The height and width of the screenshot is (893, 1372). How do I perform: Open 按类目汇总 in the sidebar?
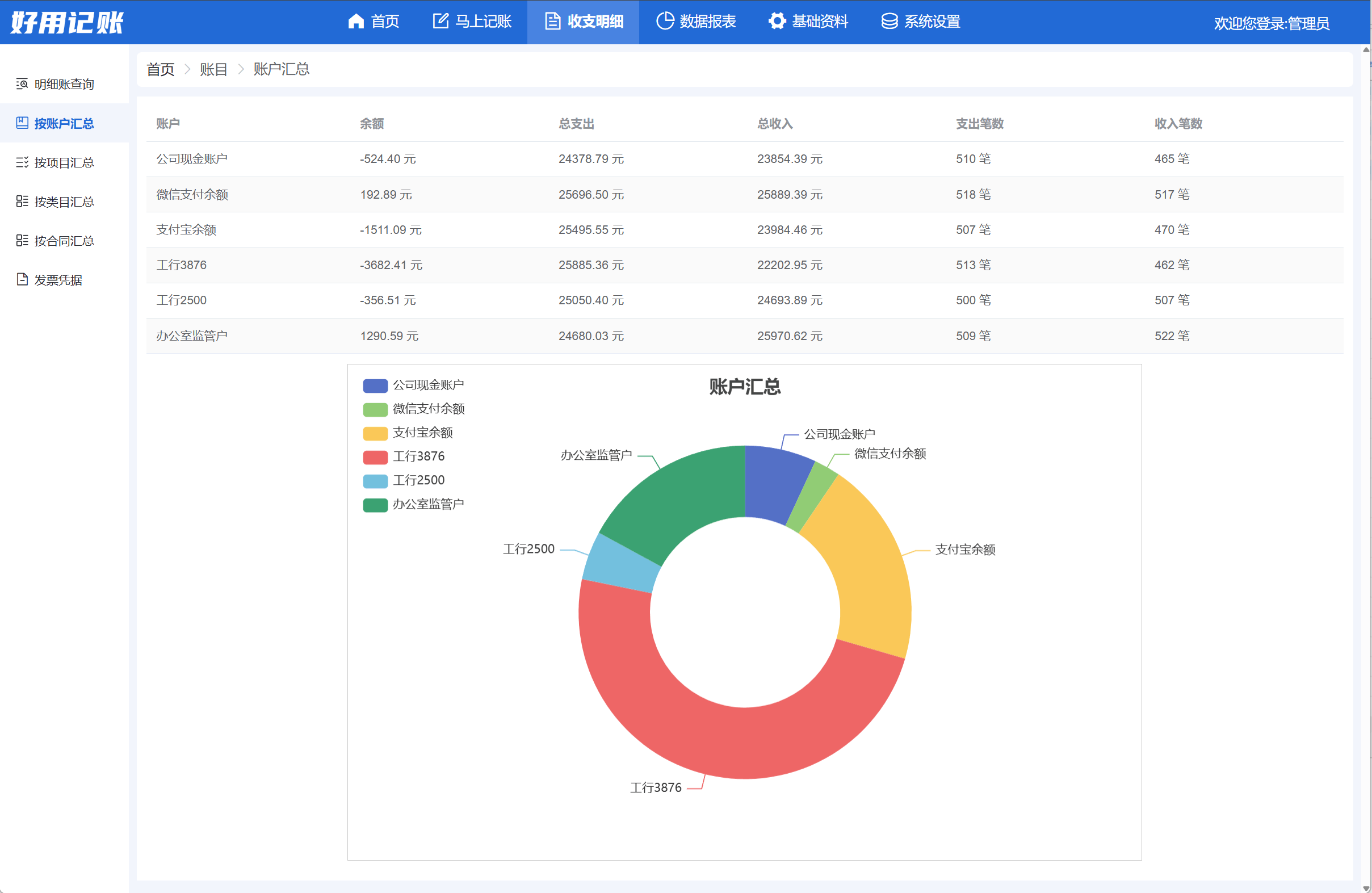pos(65,202)
